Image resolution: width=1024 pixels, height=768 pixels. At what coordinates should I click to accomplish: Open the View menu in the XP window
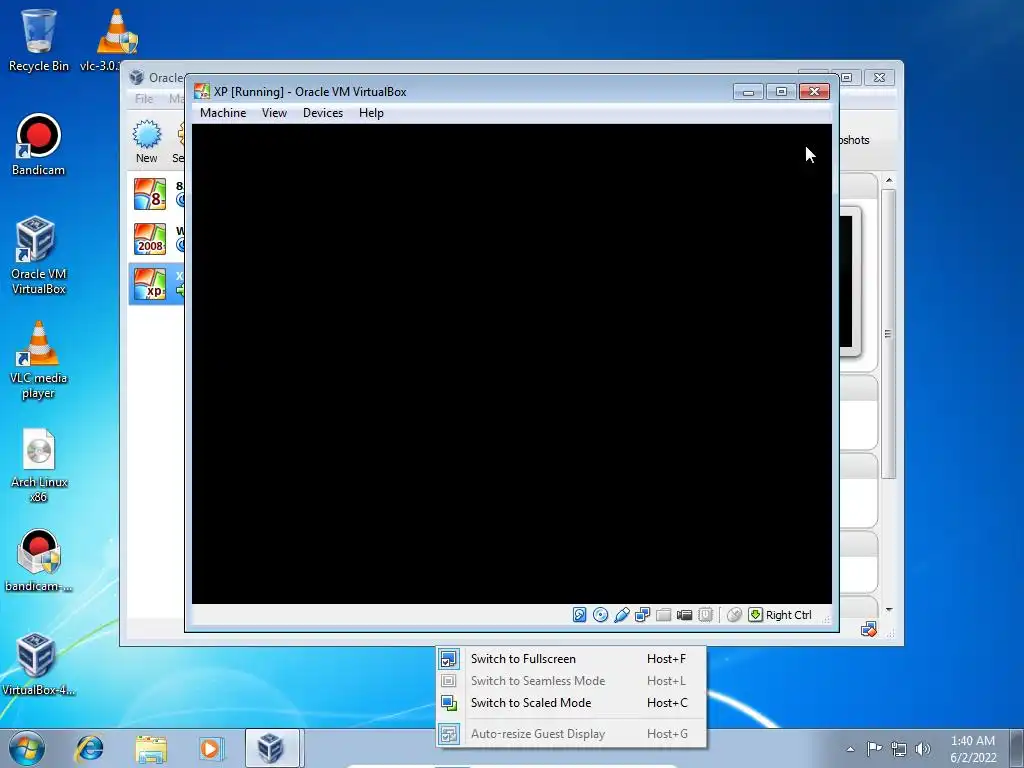(x=274, y=113)
